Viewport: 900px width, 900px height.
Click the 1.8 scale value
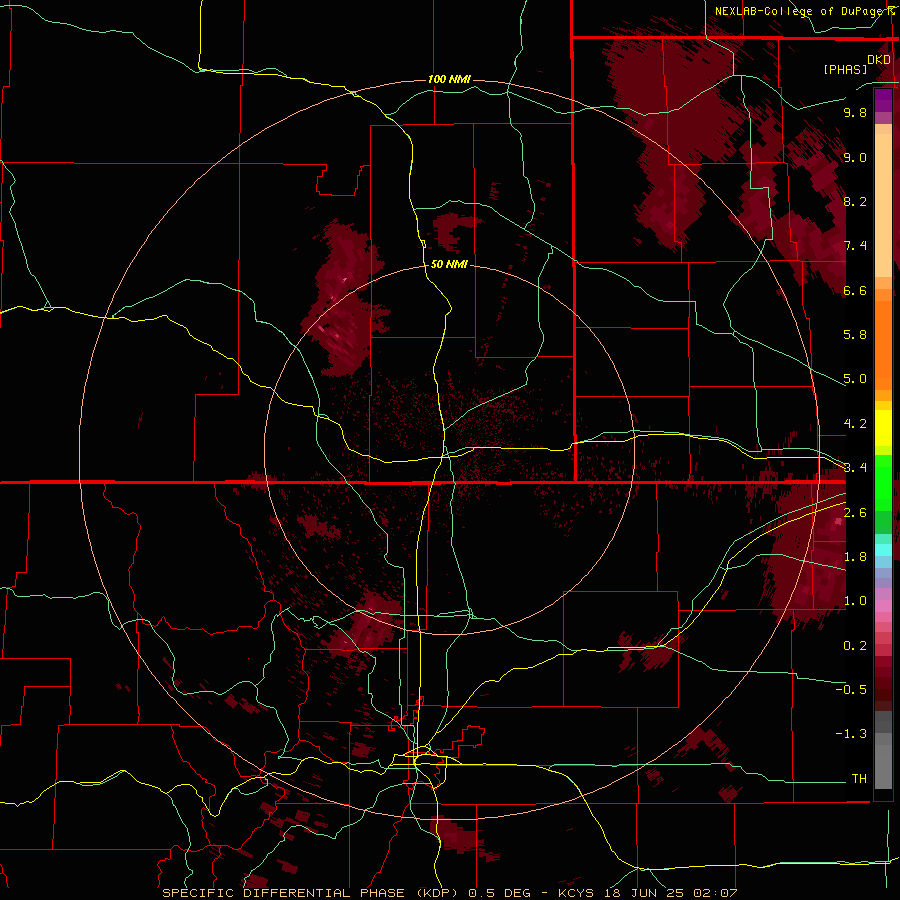(x=855, y=557)
